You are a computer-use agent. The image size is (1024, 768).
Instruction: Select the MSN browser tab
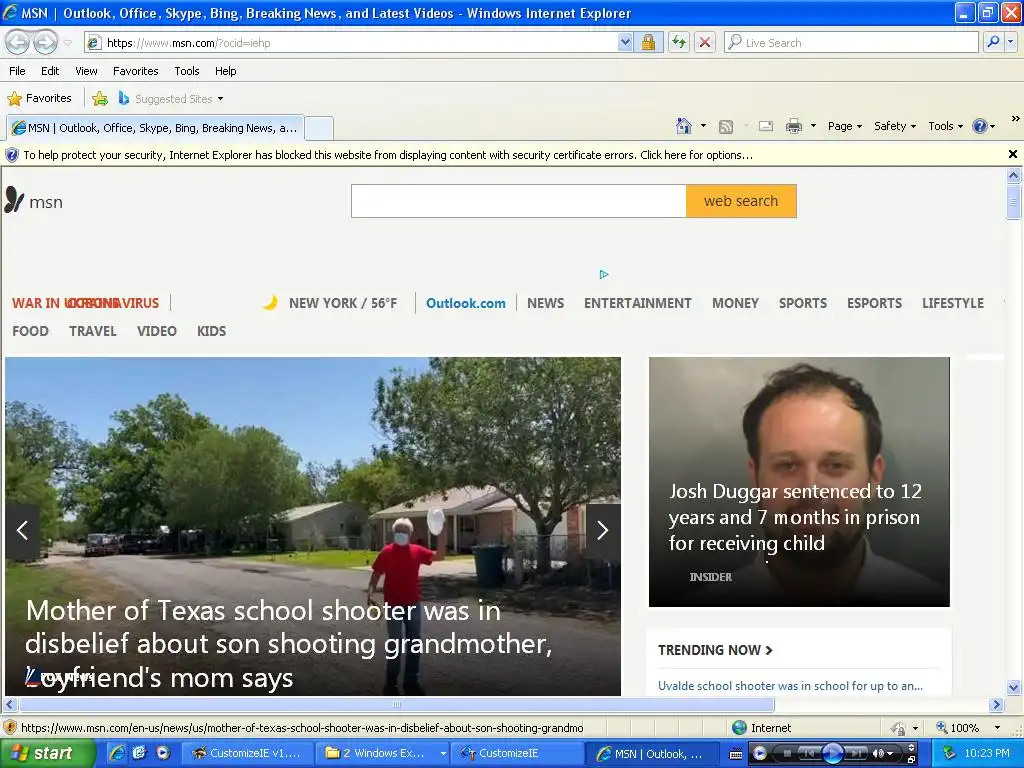(x=155, y=128)
